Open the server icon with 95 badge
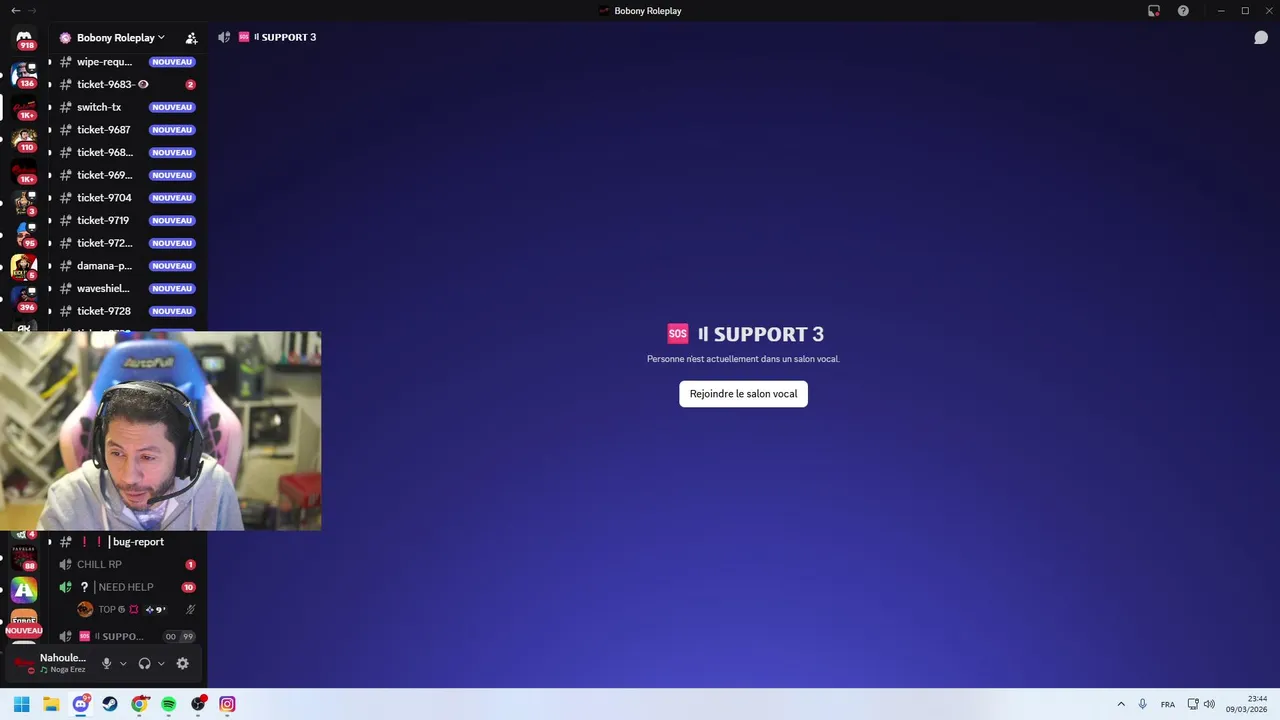This screenshot has height=720, width=1280. pyautogui.click(x=24, y=235)
